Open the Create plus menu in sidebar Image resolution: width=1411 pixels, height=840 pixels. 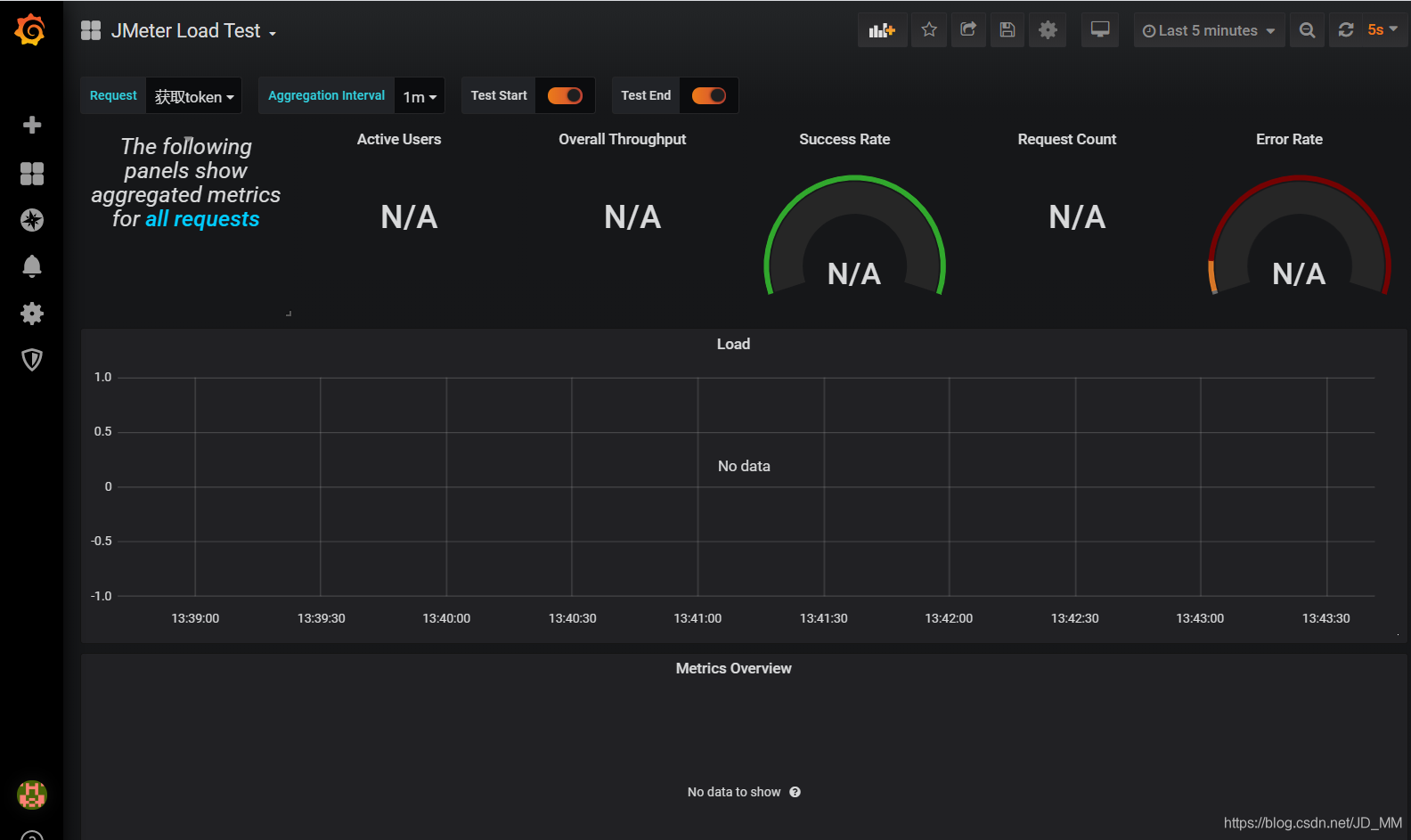coord(32,125)
